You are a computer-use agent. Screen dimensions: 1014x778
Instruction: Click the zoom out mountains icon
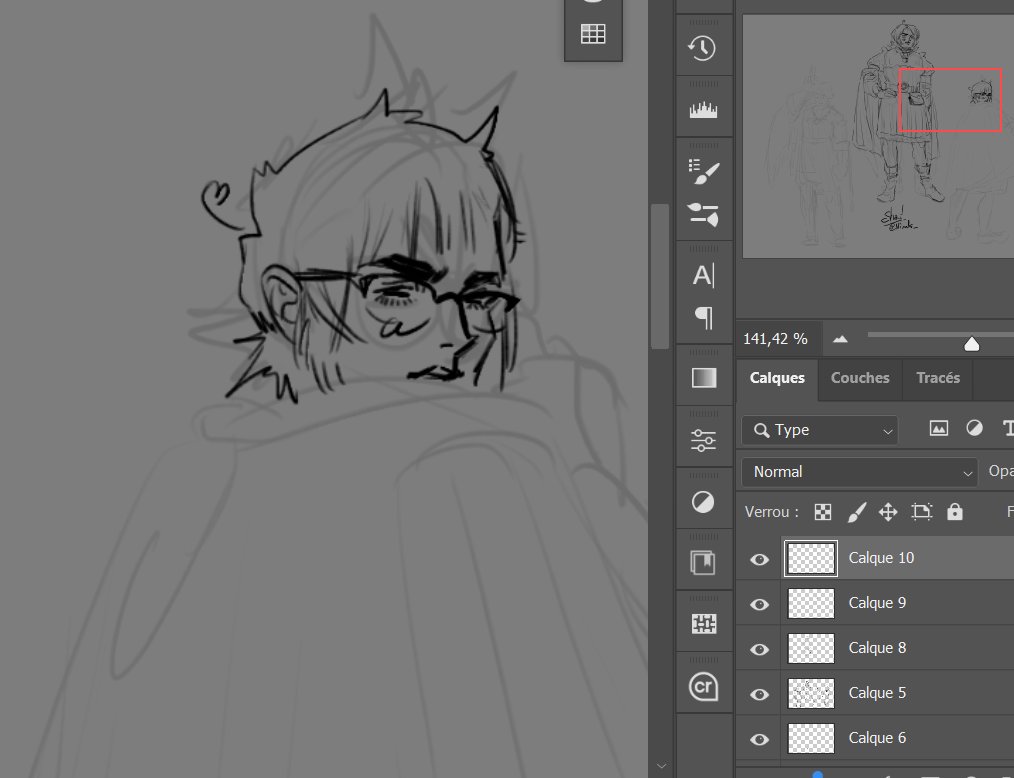click(840, 339)
